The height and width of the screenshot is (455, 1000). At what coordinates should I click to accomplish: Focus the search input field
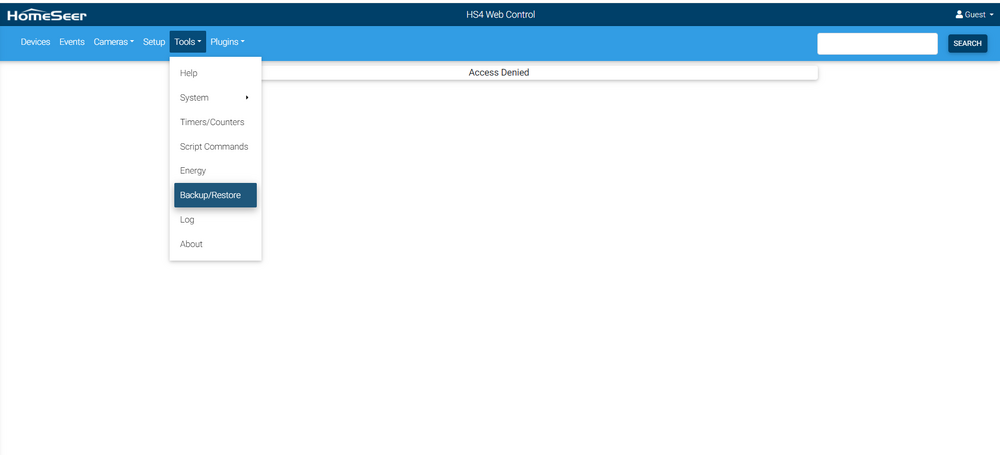(x=878, y=43)
